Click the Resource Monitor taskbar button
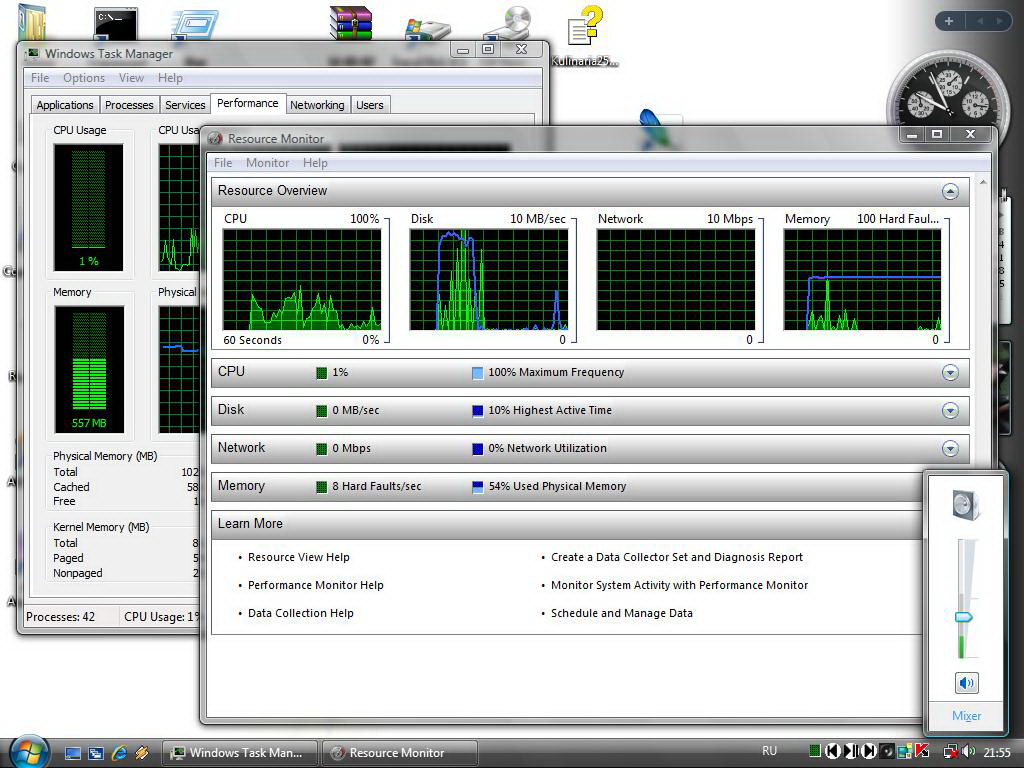The height and width of the screenshot is (768, 1024). point(399,753)
